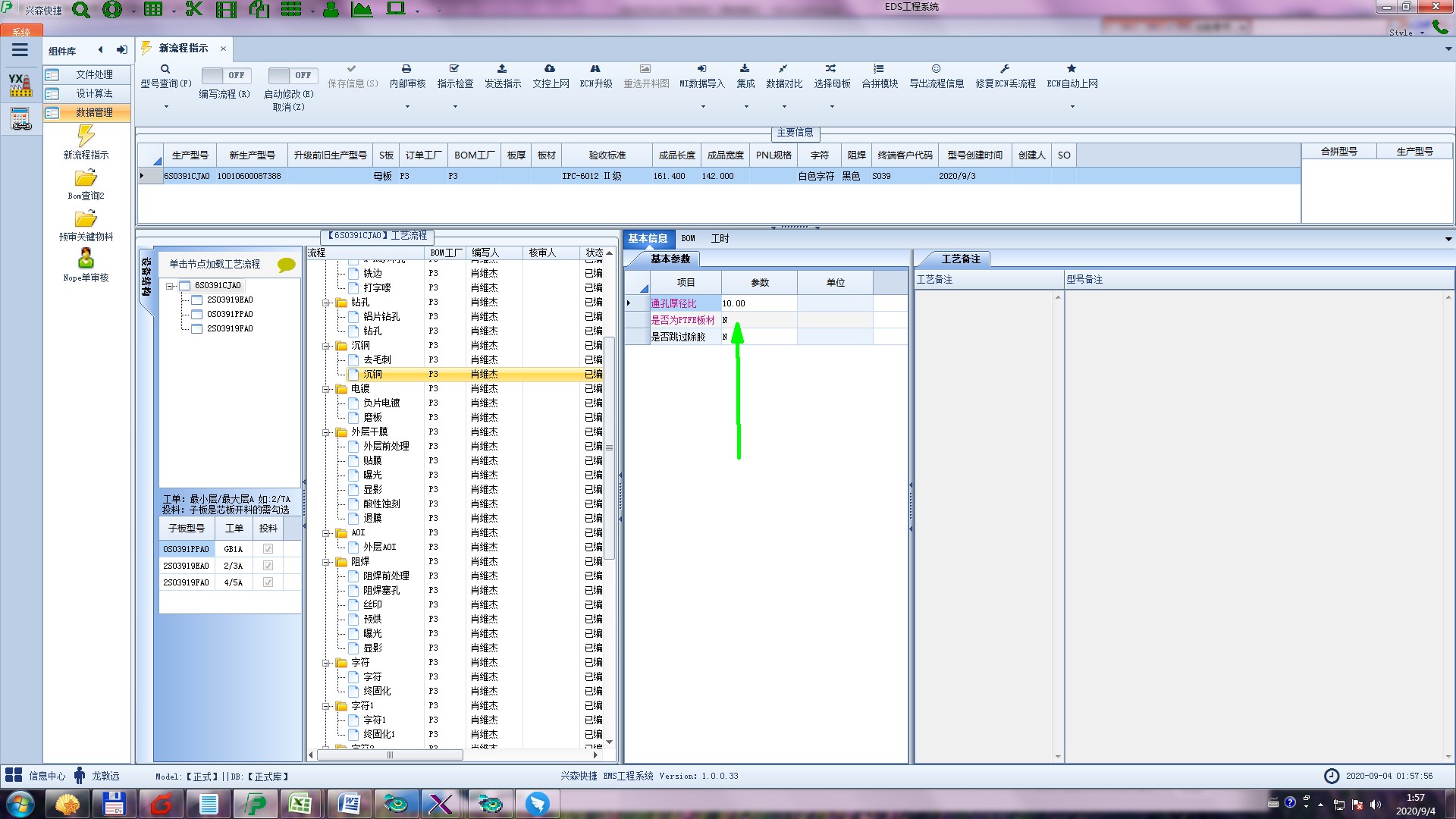Toggle 投料 checkbox for 0S0391PPA0
The image size is (1456, 819).
click(x=268, y=549)
